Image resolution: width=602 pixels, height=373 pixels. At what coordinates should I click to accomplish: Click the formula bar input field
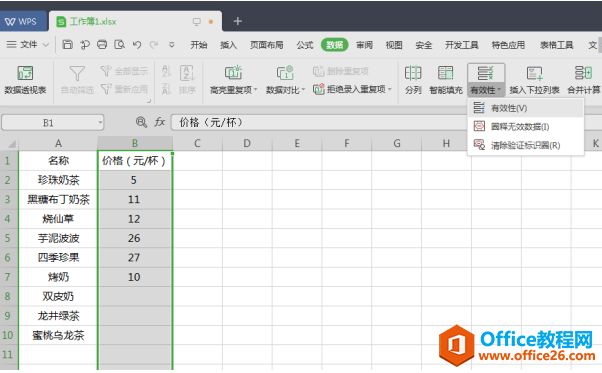tap(319, 122)
